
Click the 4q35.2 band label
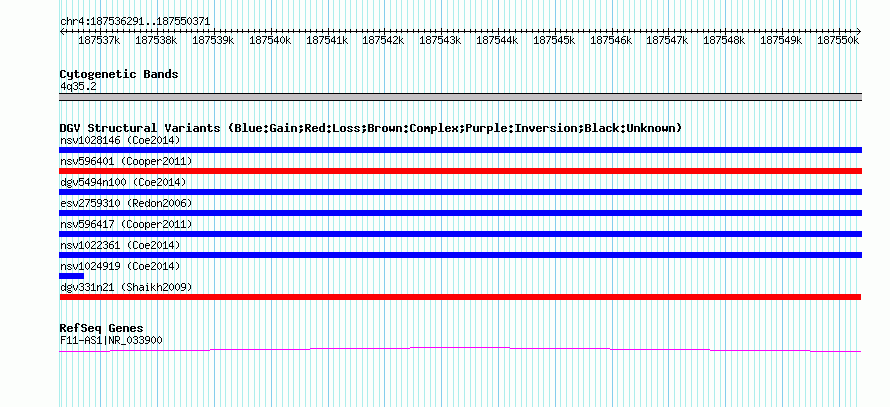pos(78,86)
